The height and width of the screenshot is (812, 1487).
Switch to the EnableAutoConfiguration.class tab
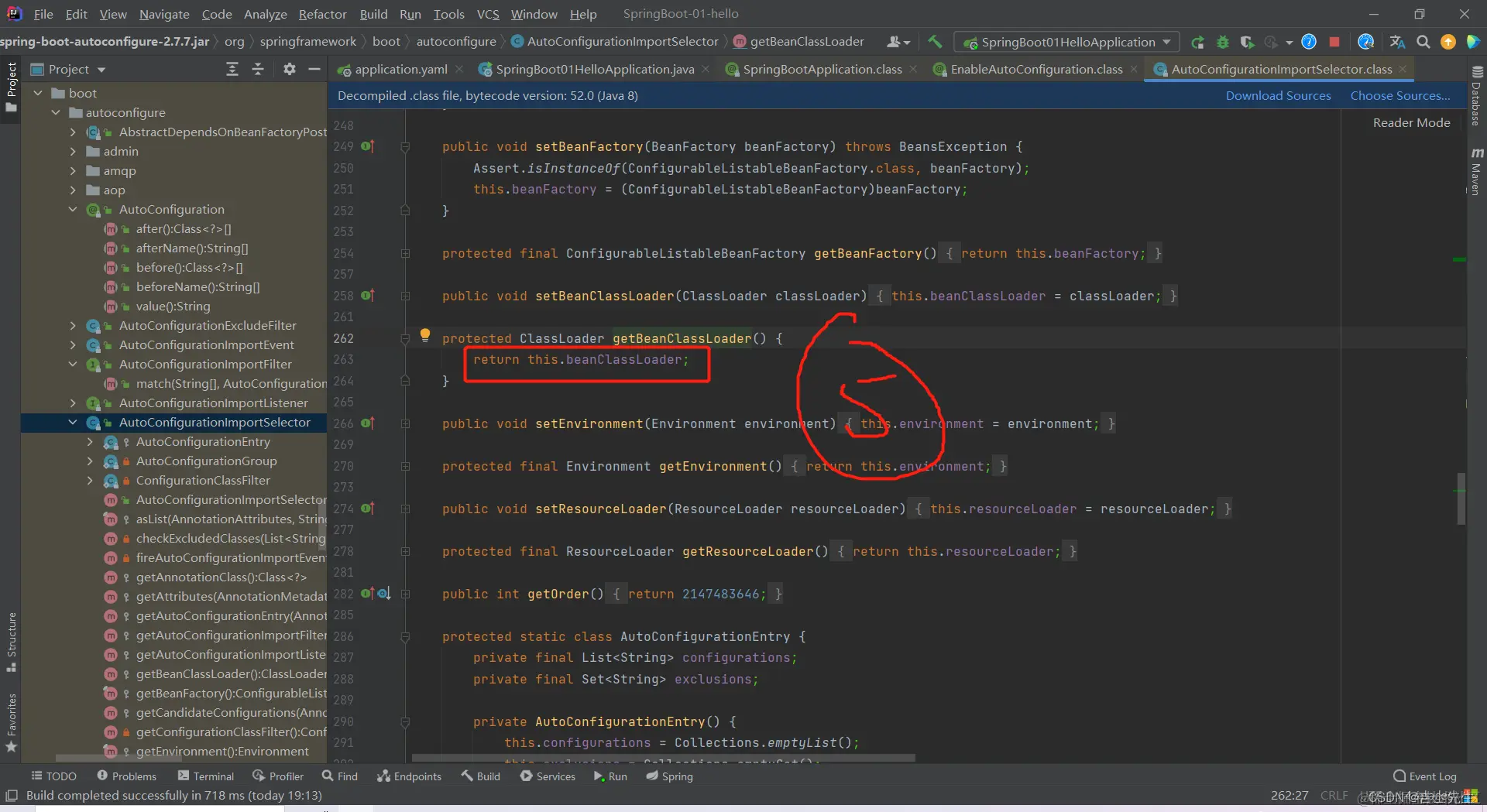(x=1036, y=70)
